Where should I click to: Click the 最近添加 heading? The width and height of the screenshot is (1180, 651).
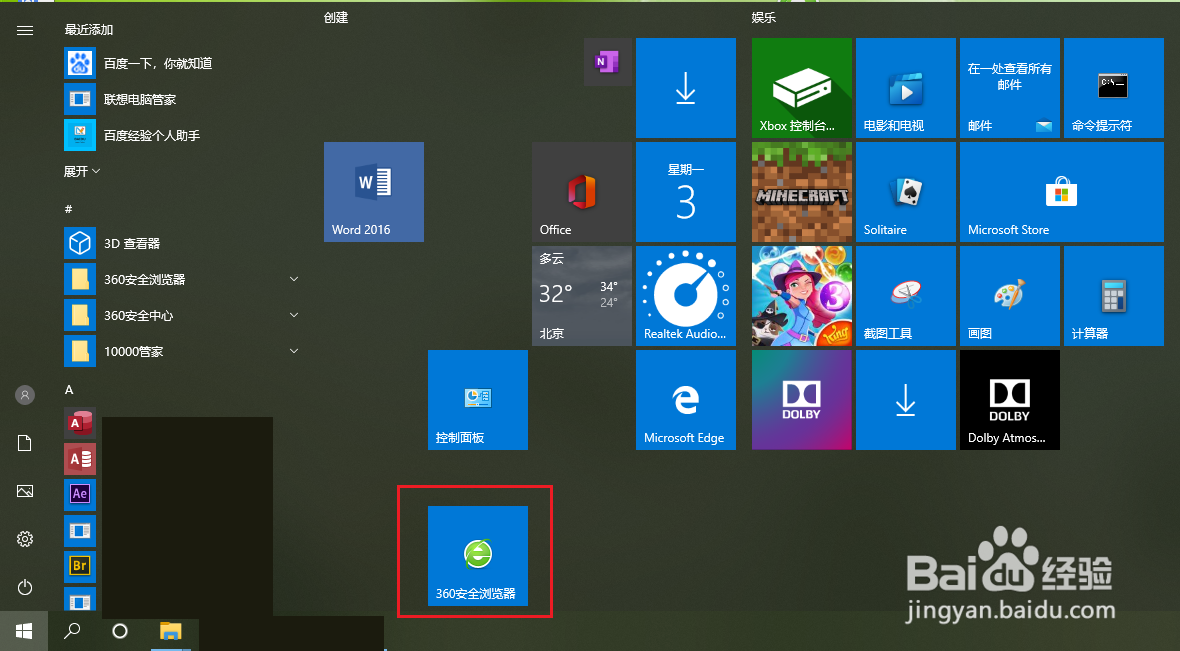point(89,29)
